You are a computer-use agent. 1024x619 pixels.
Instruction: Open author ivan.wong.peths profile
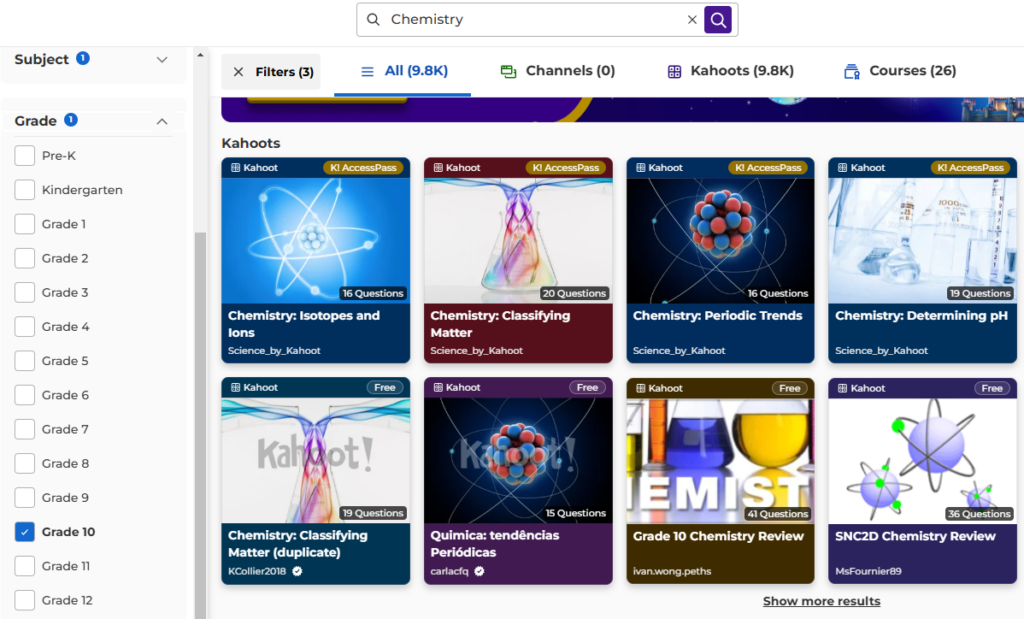coord(672,571)
